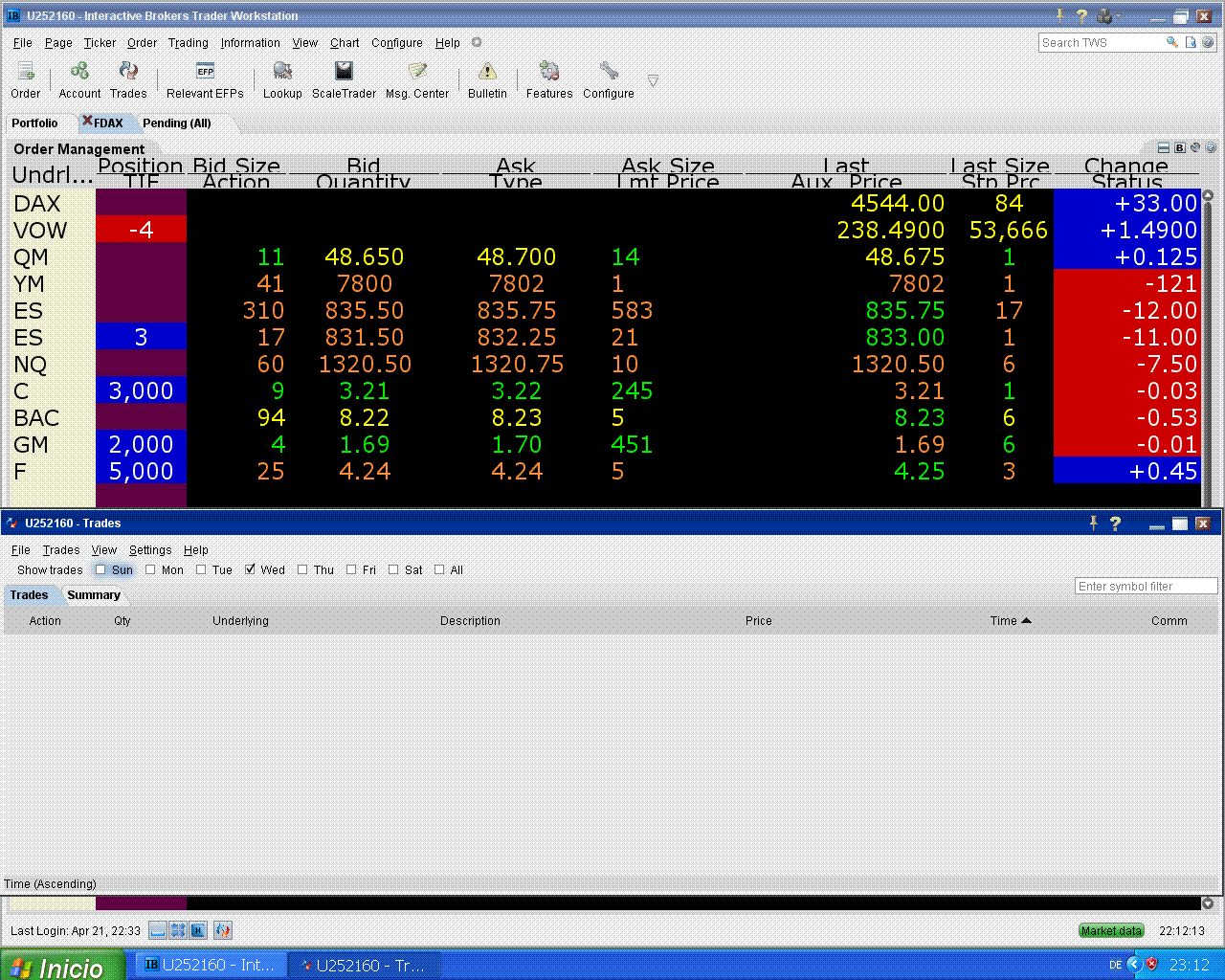The image size is (1225, 980).
Task: Switch to Interactive Brokers taskbar button
Action: click(x=211, y=966)
